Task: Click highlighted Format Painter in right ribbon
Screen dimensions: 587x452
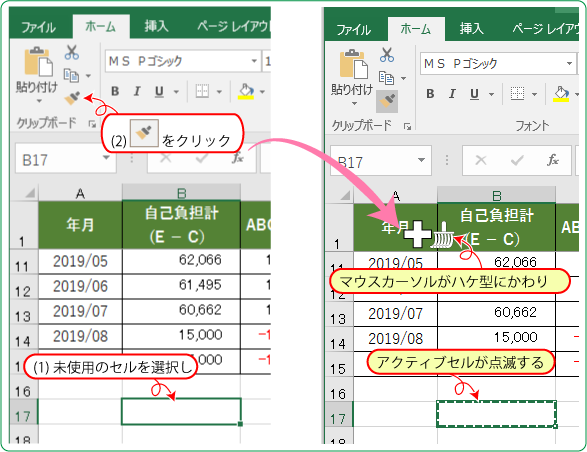Action: pyautogui.click(x=387, y=101)
